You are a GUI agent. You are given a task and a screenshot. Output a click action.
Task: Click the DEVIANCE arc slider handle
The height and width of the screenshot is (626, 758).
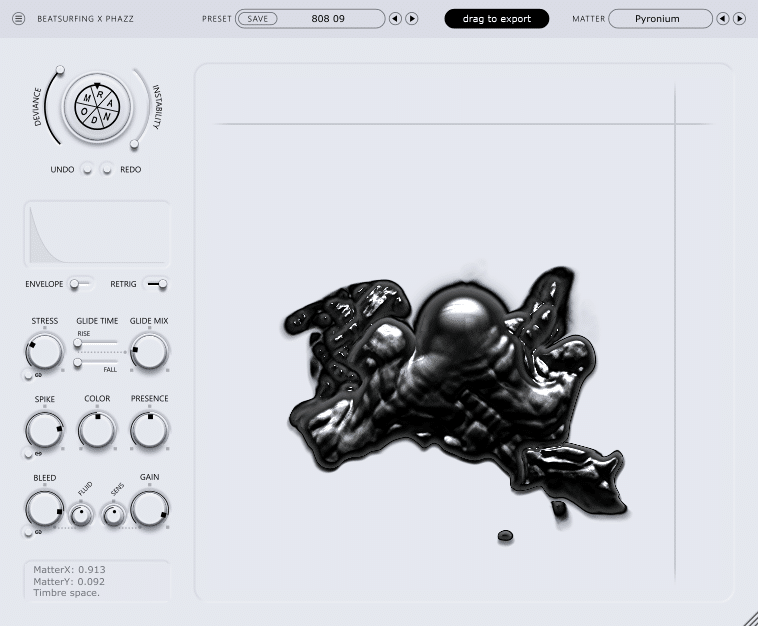click(60, 70)
